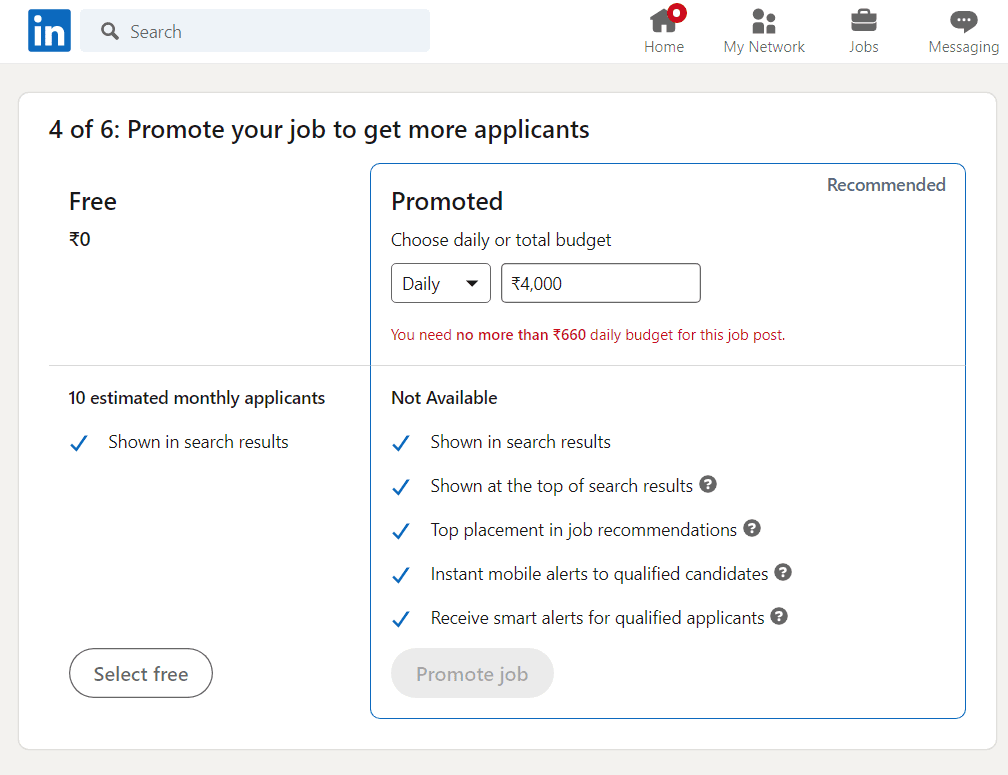This screenshot has width=1008, height=775.
Task: Click the search magnifier icon
Action: coord(110,32)
